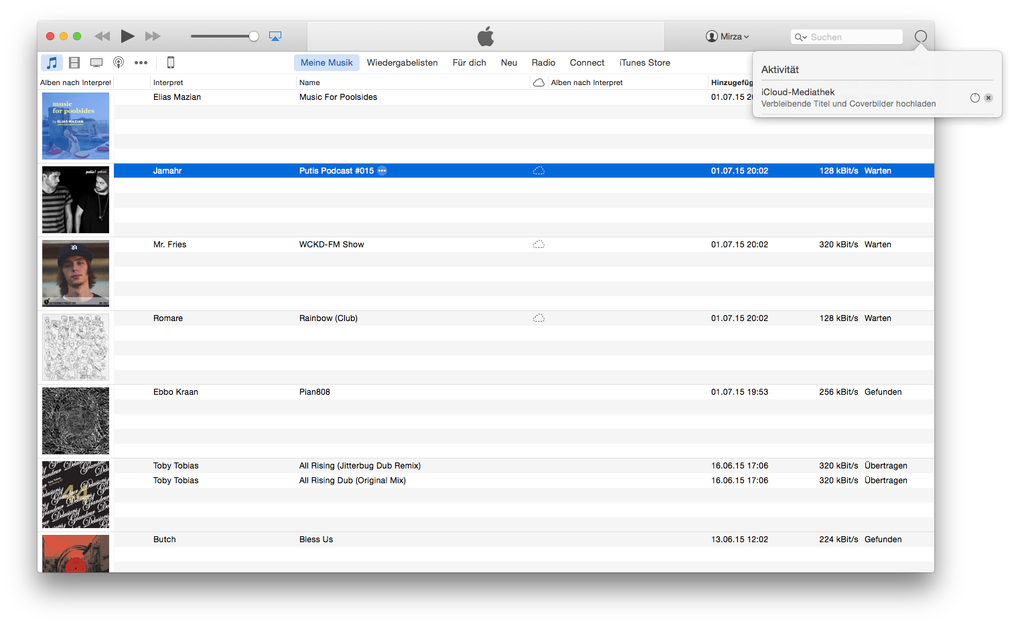Viewport: 1024px width, 626px height.
Task: Select the track Rainbow (Club)
Action: [328, 319]
